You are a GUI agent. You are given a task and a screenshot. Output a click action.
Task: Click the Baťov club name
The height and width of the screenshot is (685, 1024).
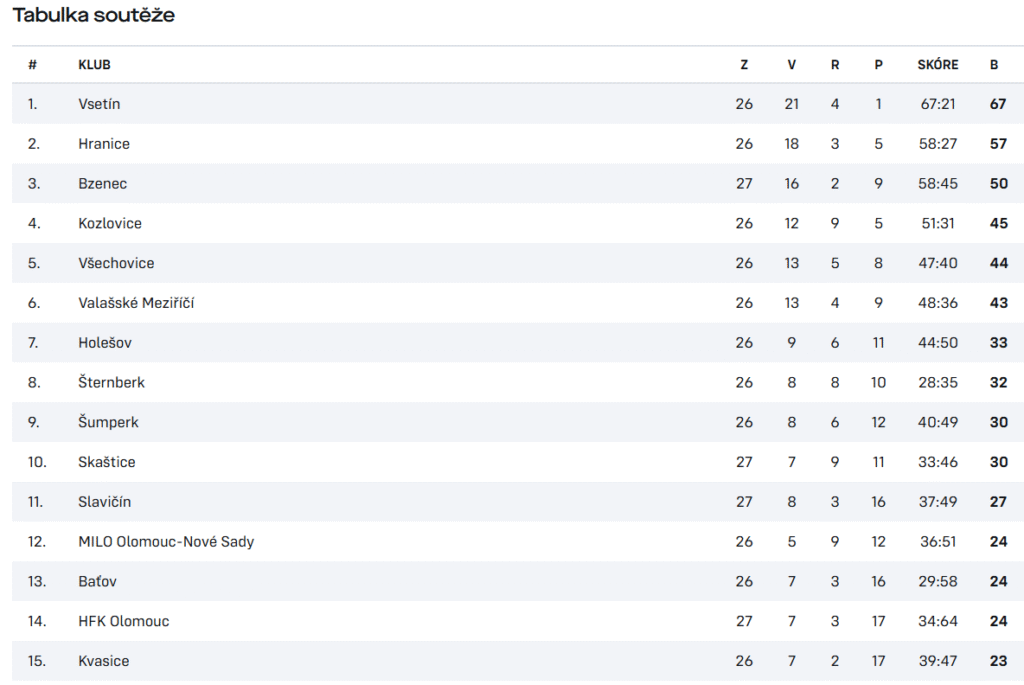[x=97, y=582]
